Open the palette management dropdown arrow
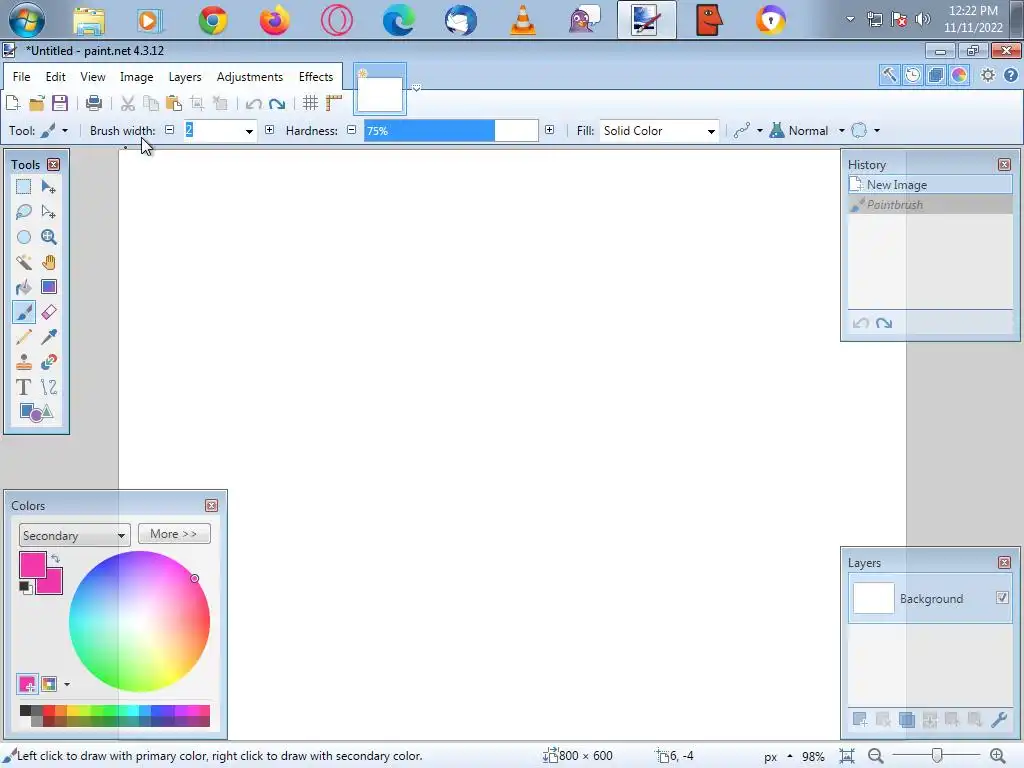This screenshot has width=1024, height=768. pos(67,684)
